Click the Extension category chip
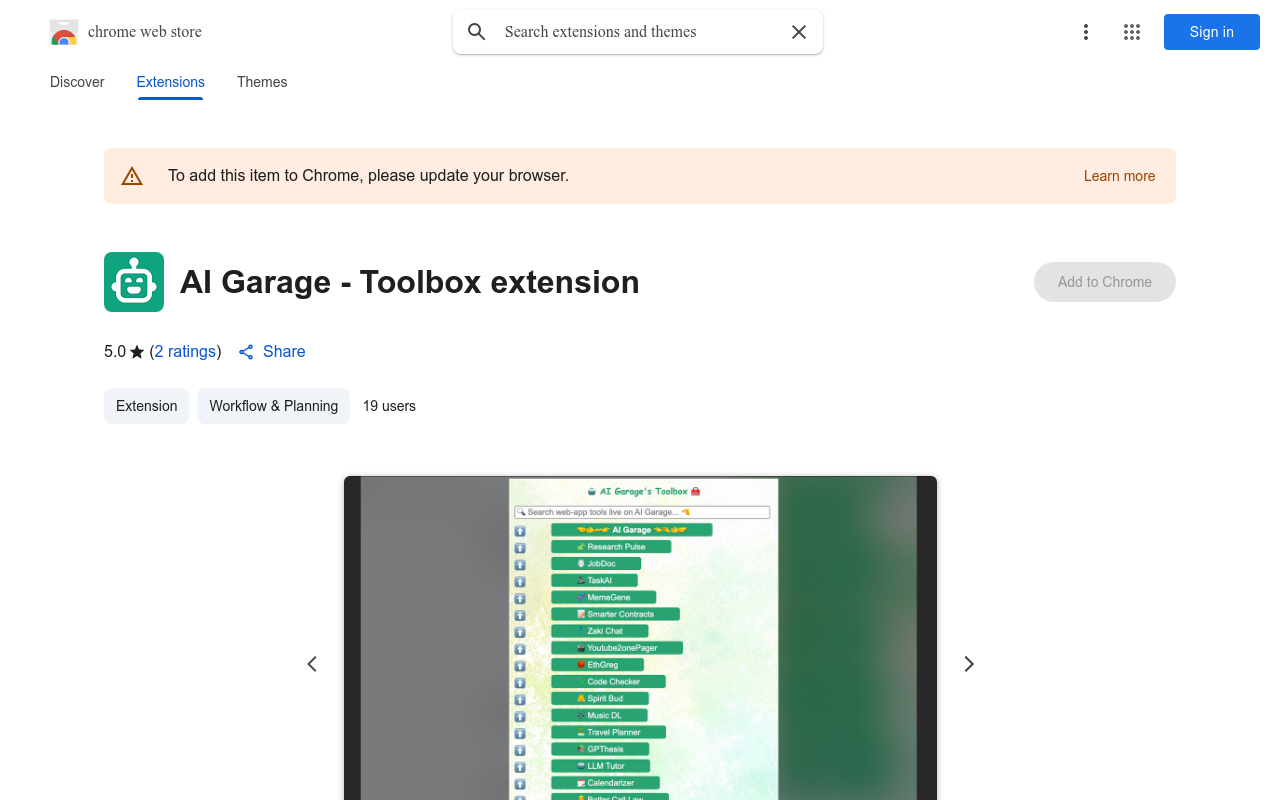1280x800 pixels. (146, 406)
